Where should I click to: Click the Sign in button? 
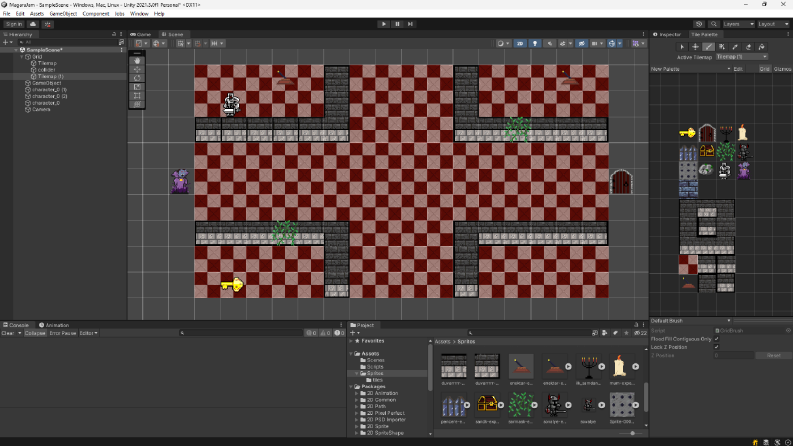(x=14, y=24)
